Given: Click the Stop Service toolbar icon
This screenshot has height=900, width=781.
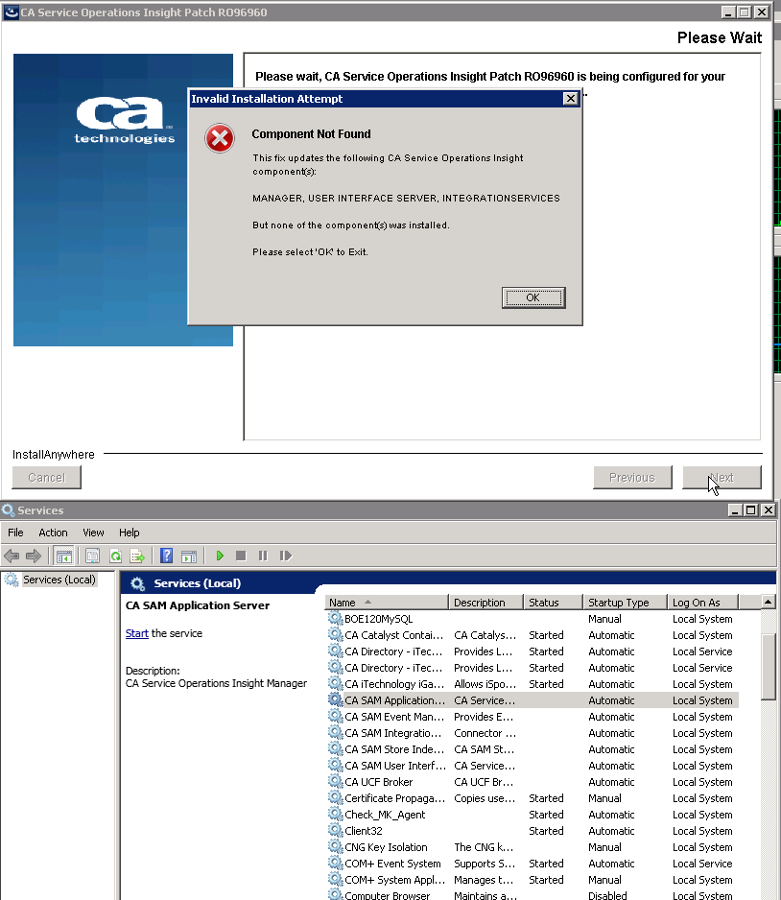Looking at the screenshot, I should [241, 556].
